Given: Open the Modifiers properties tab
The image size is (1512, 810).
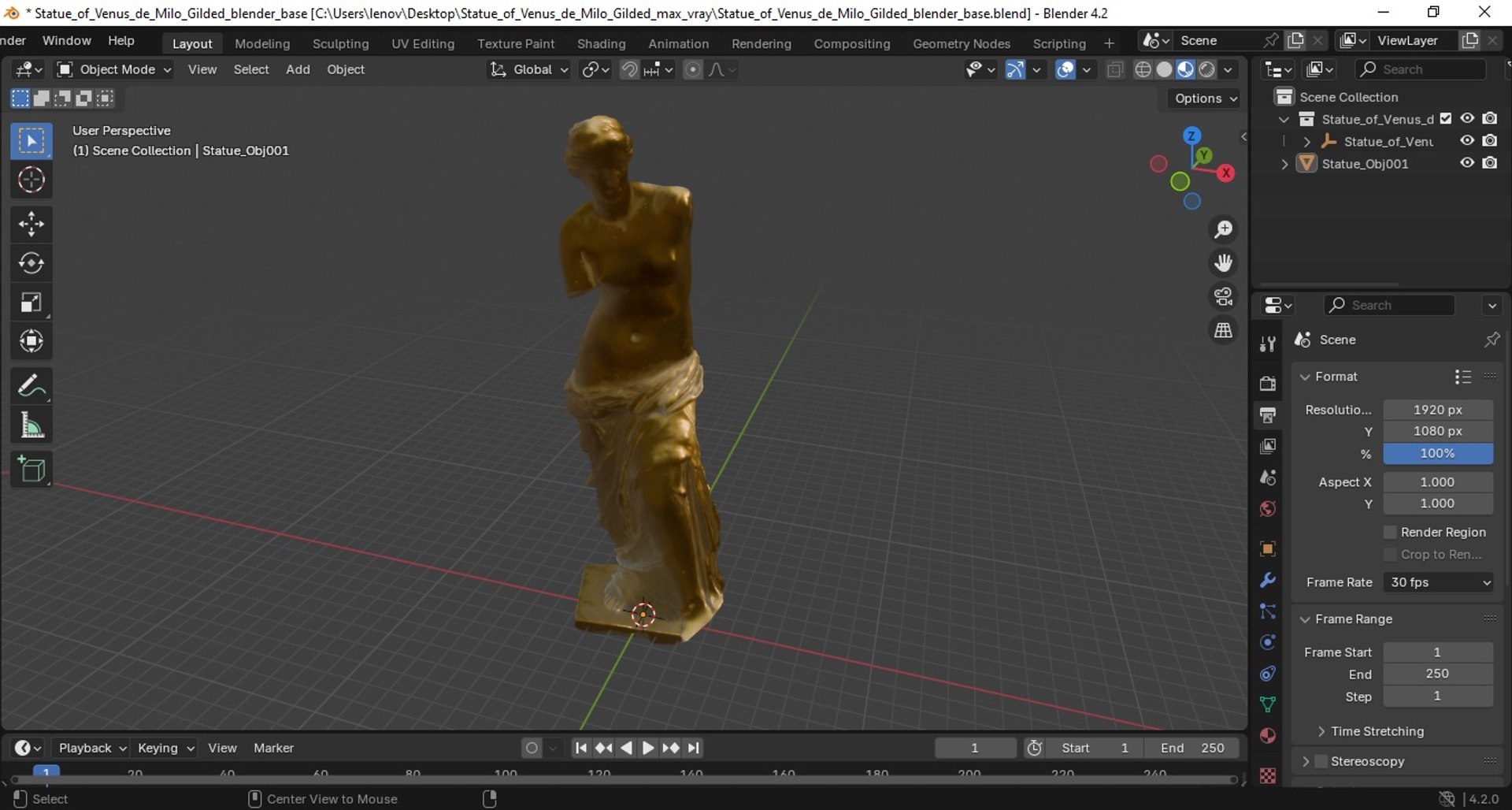Looking at the screenshot, I should click(x=1268, y=580).
